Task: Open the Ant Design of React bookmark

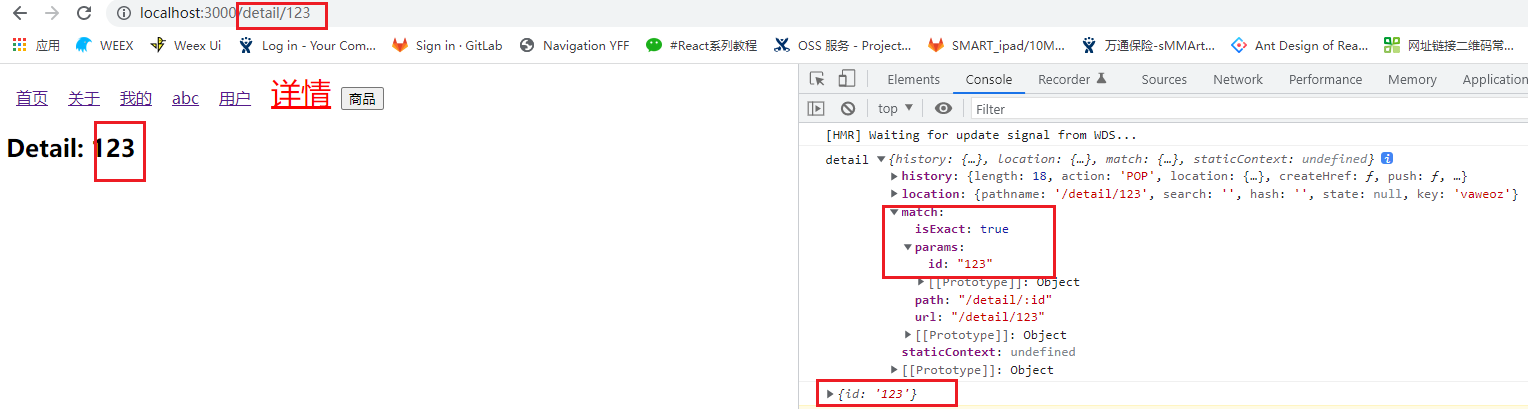Action: pyautogui.click(x=1299, y=45)
